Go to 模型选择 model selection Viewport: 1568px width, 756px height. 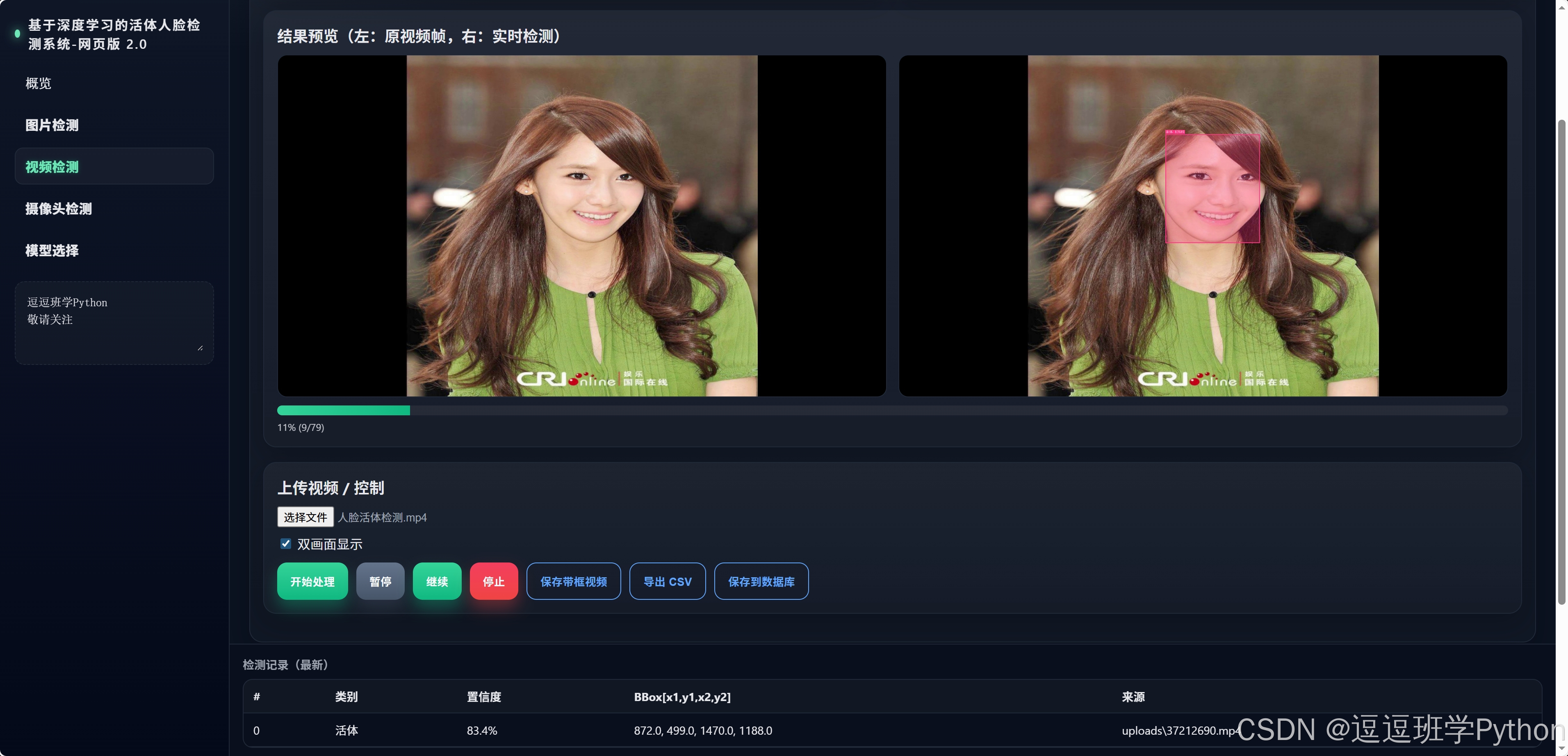52,251
